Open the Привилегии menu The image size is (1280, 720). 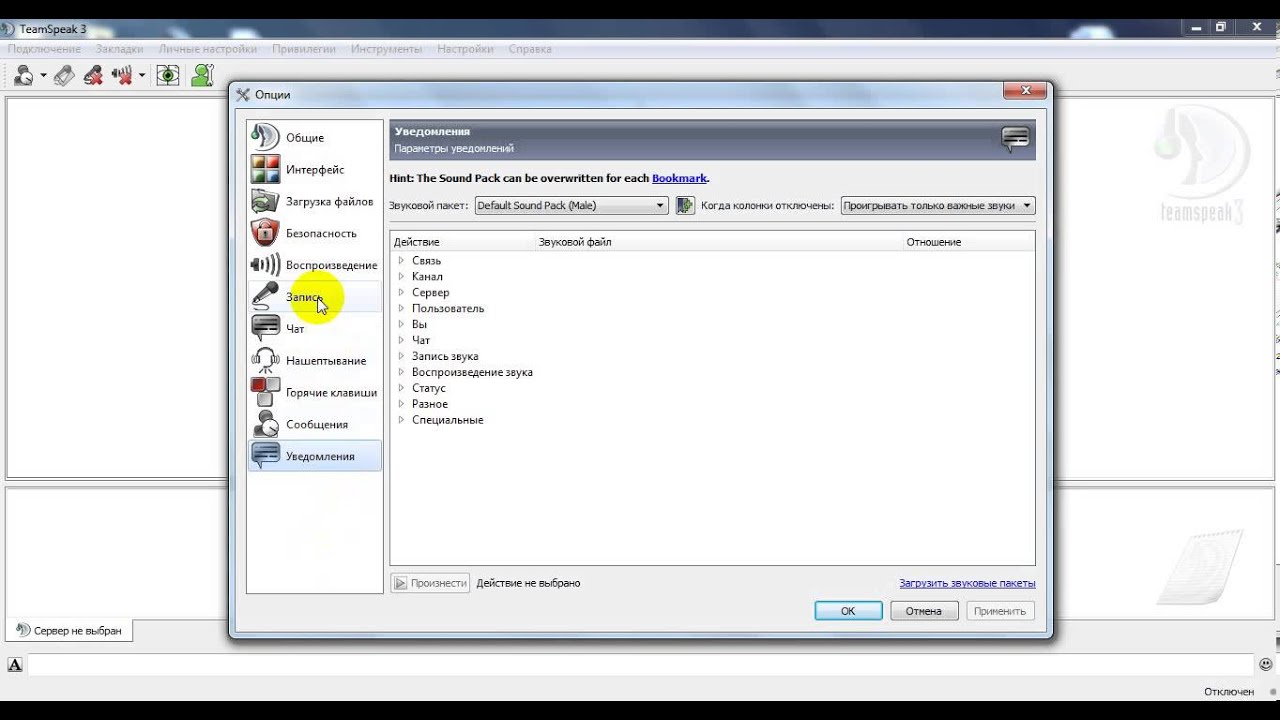pos(304,49)
